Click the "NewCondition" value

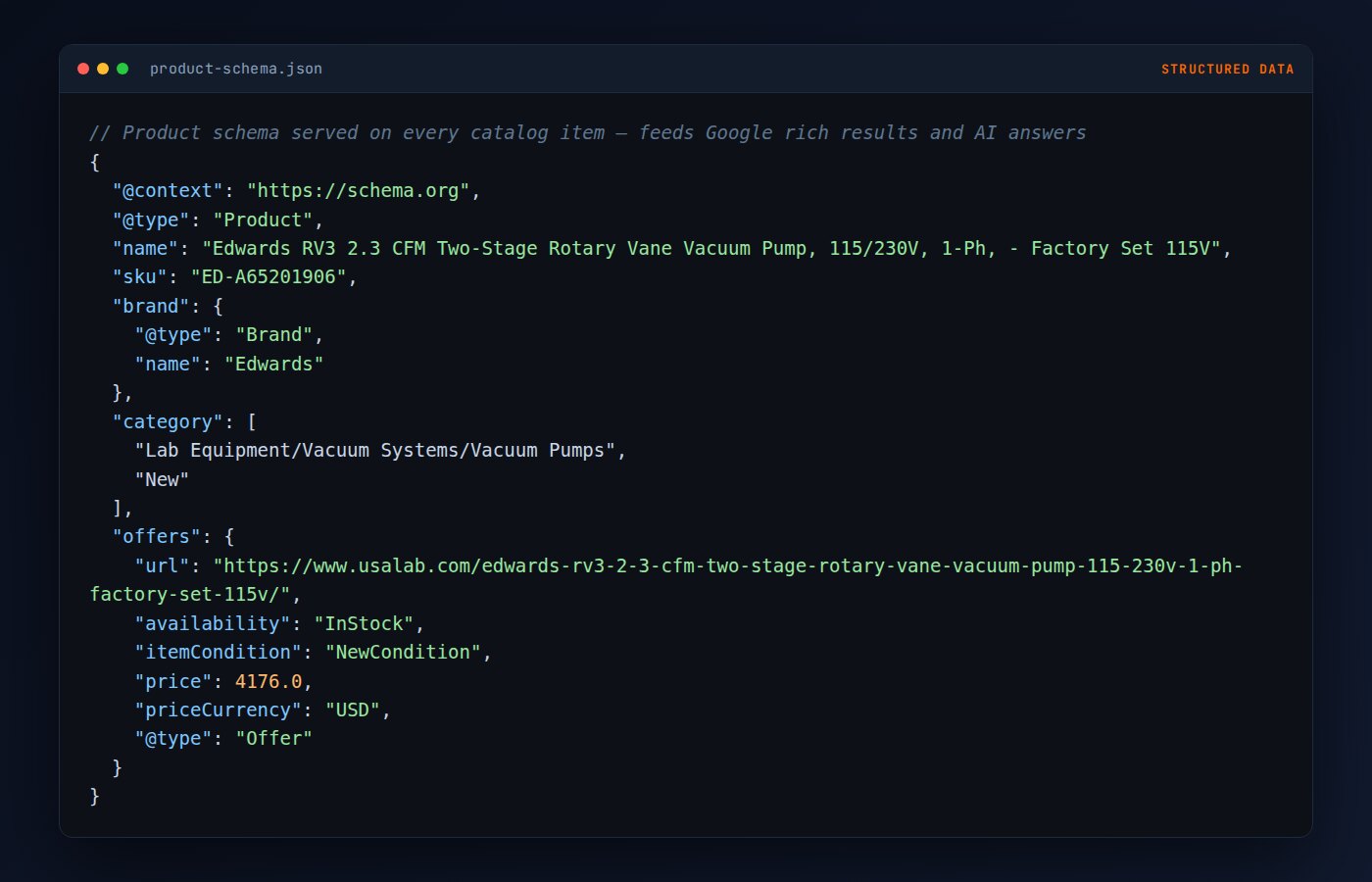(x=403, y=652)
